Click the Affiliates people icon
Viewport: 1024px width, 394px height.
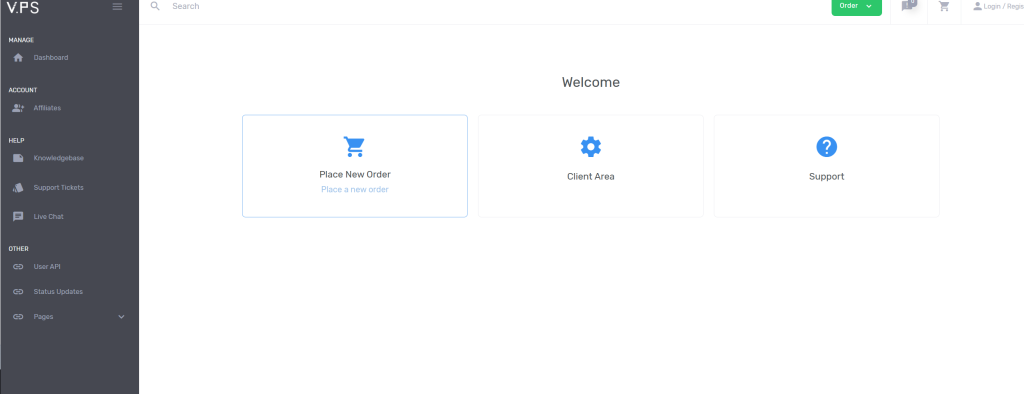coord(18,108)
